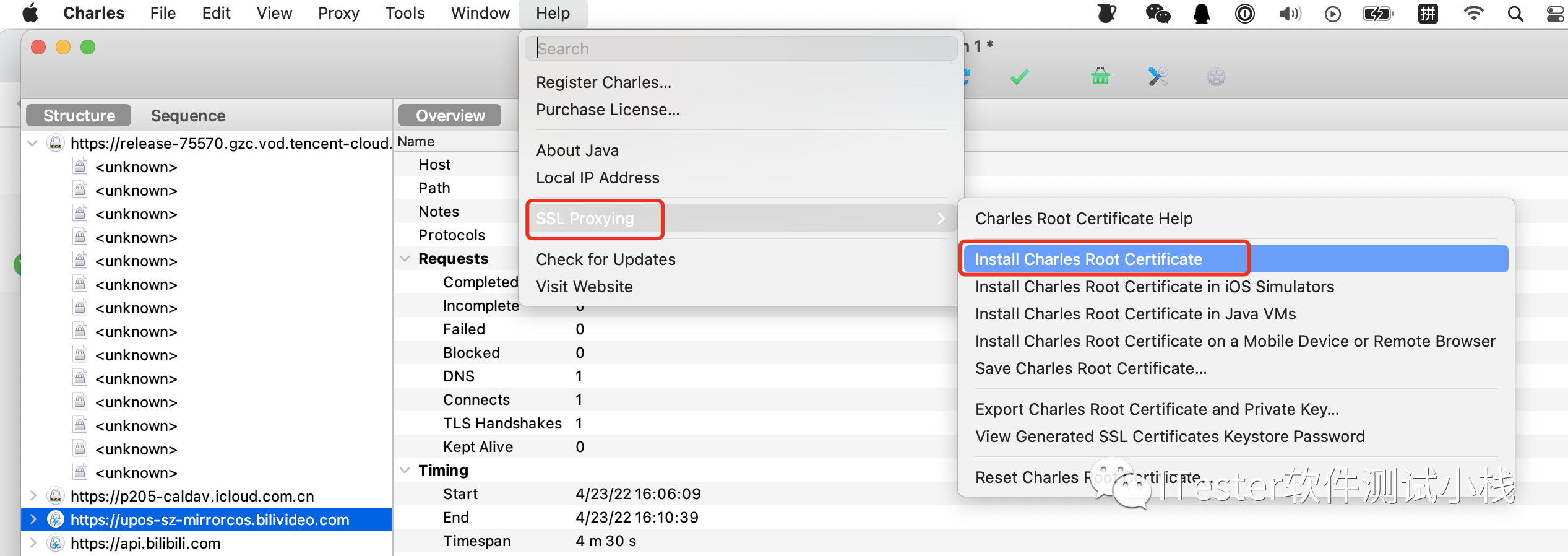This screenshot has height=556, width=1568.
Task: Switch to the Structure tab
Action: click(79, 115)
